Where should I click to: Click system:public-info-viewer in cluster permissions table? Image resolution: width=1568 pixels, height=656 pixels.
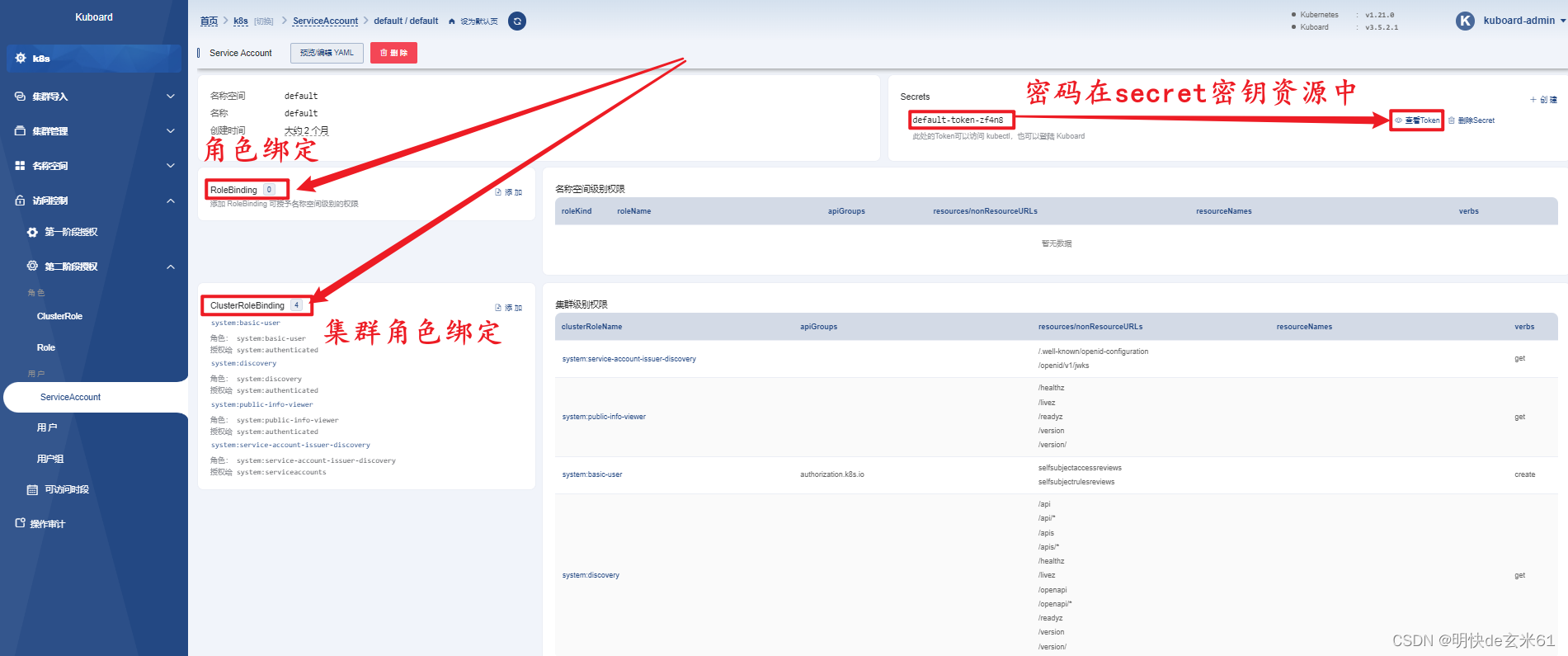pos(604,418)
